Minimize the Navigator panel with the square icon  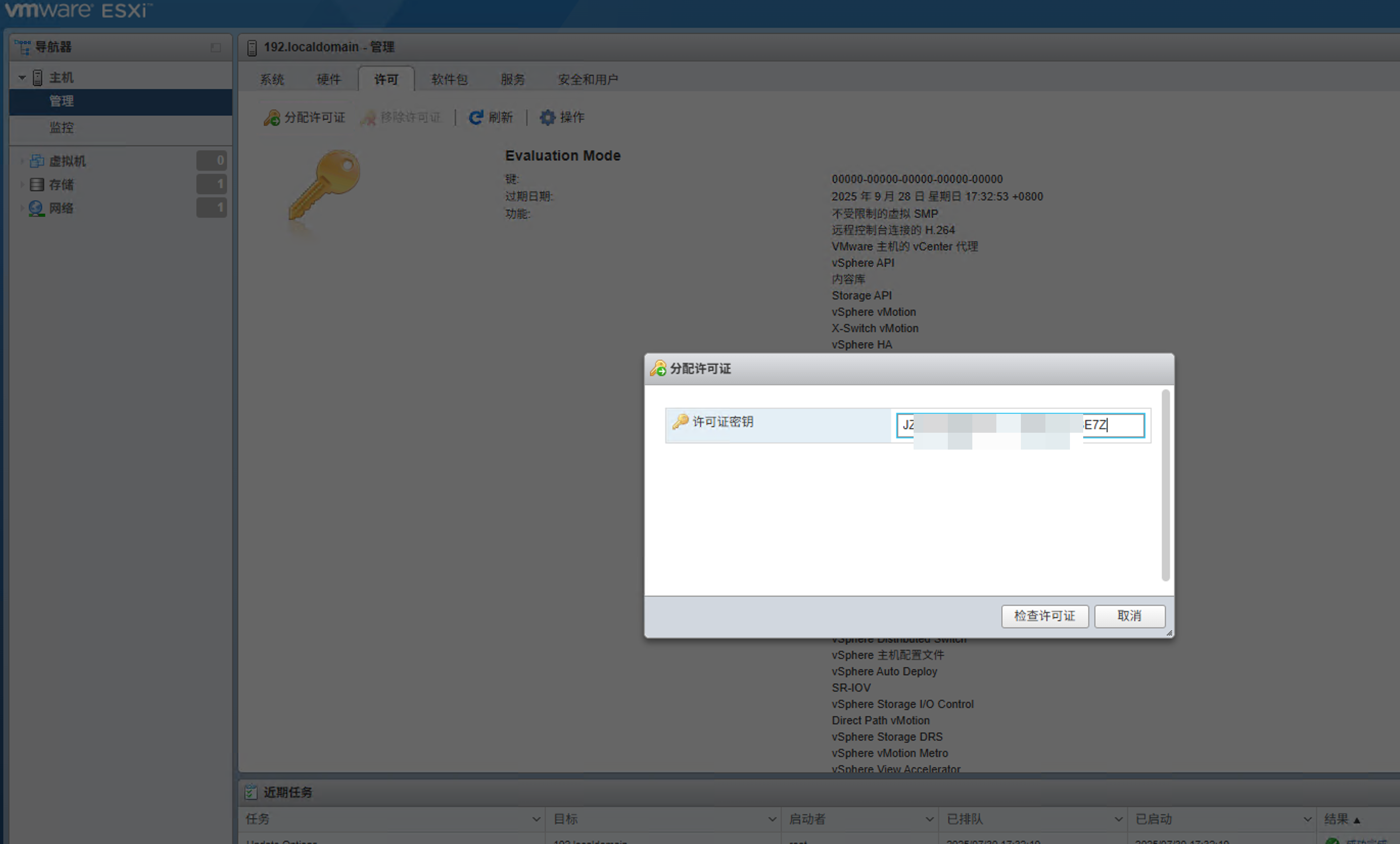(216, 48)
